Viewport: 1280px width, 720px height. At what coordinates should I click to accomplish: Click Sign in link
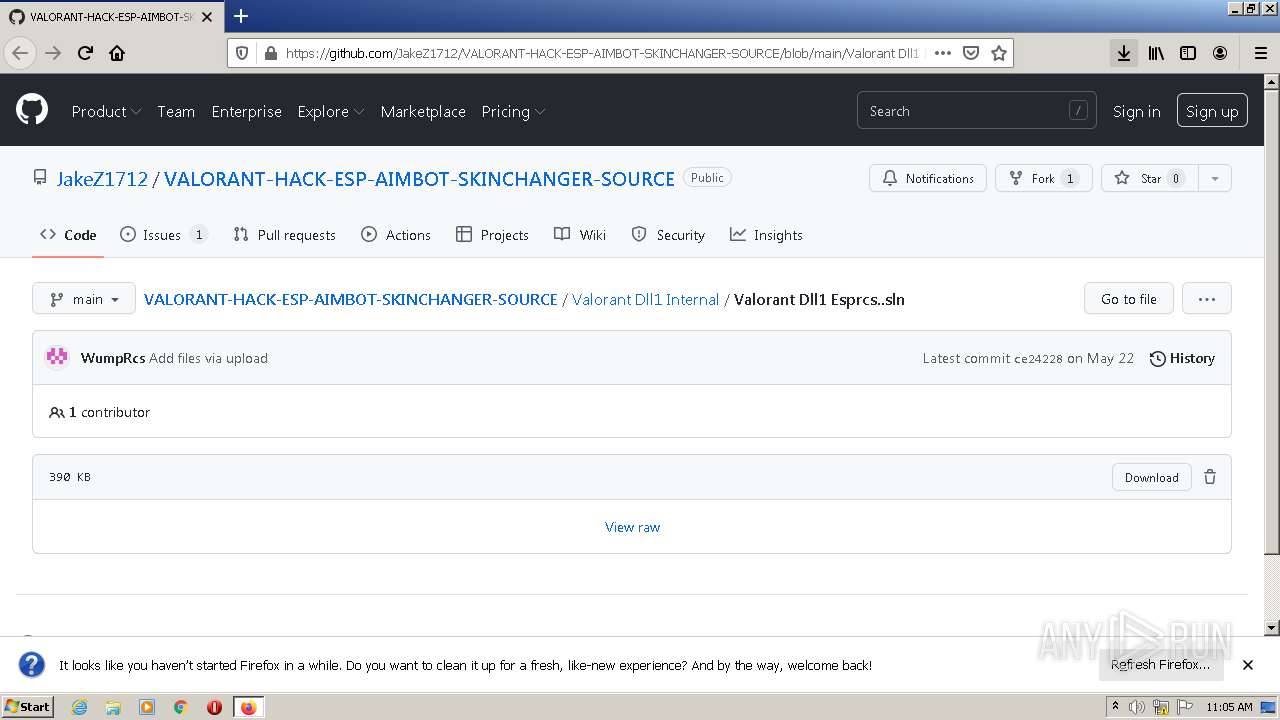pyautogui.click(x=1137, y=111)
